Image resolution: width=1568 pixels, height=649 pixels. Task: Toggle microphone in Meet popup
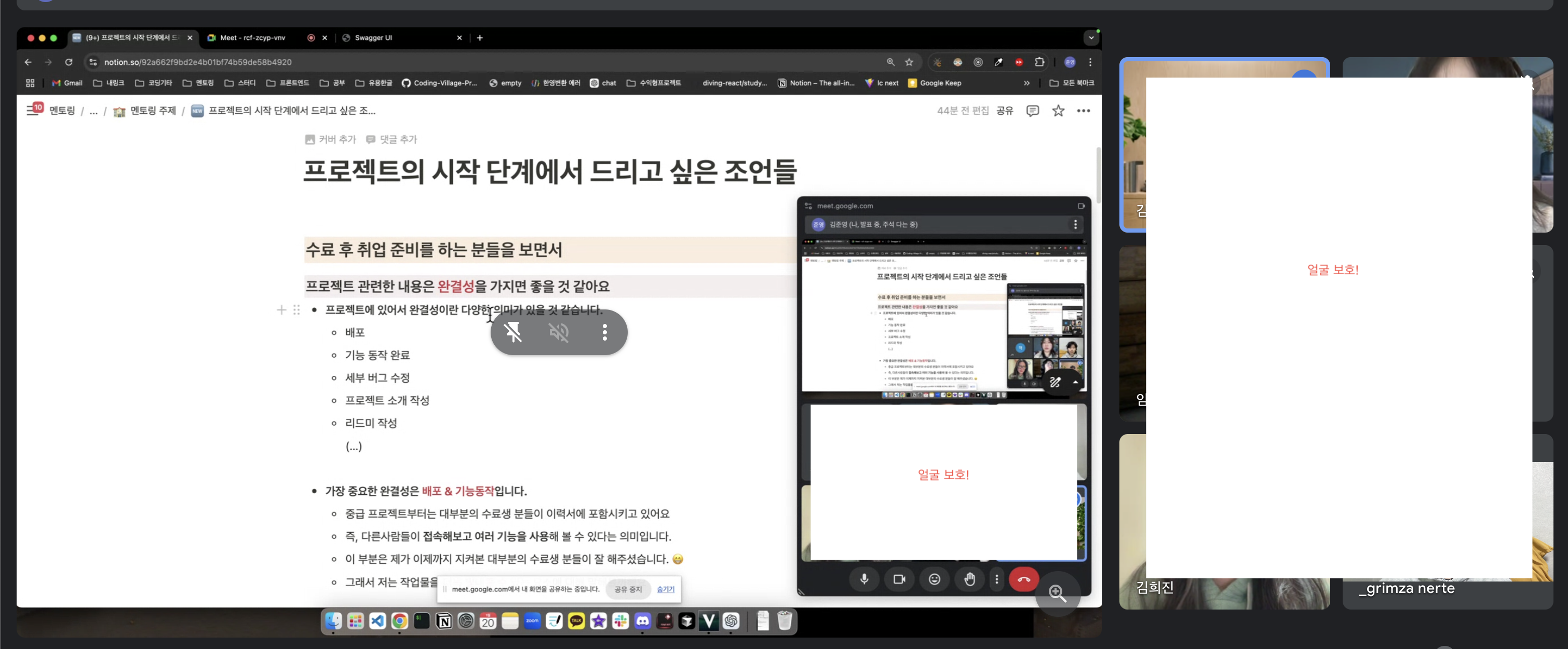[864, 579]
